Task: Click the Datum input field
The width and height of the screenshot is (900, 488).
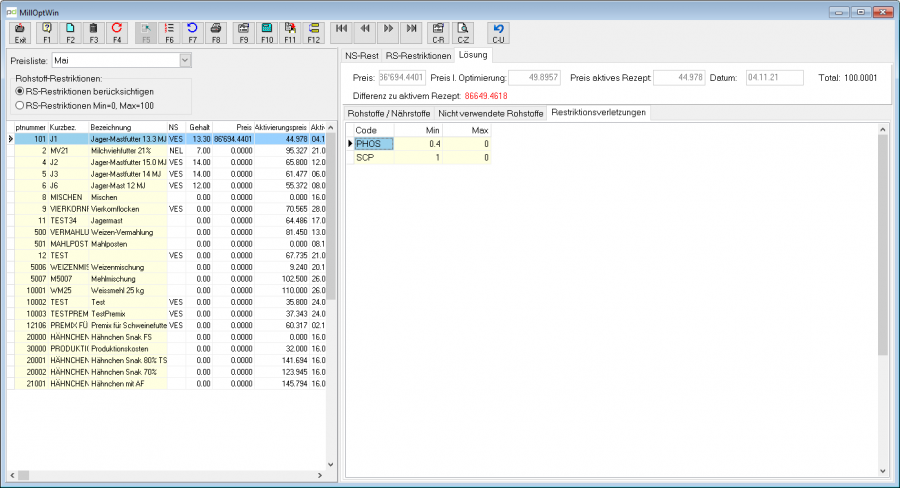Action: point(774,78)
